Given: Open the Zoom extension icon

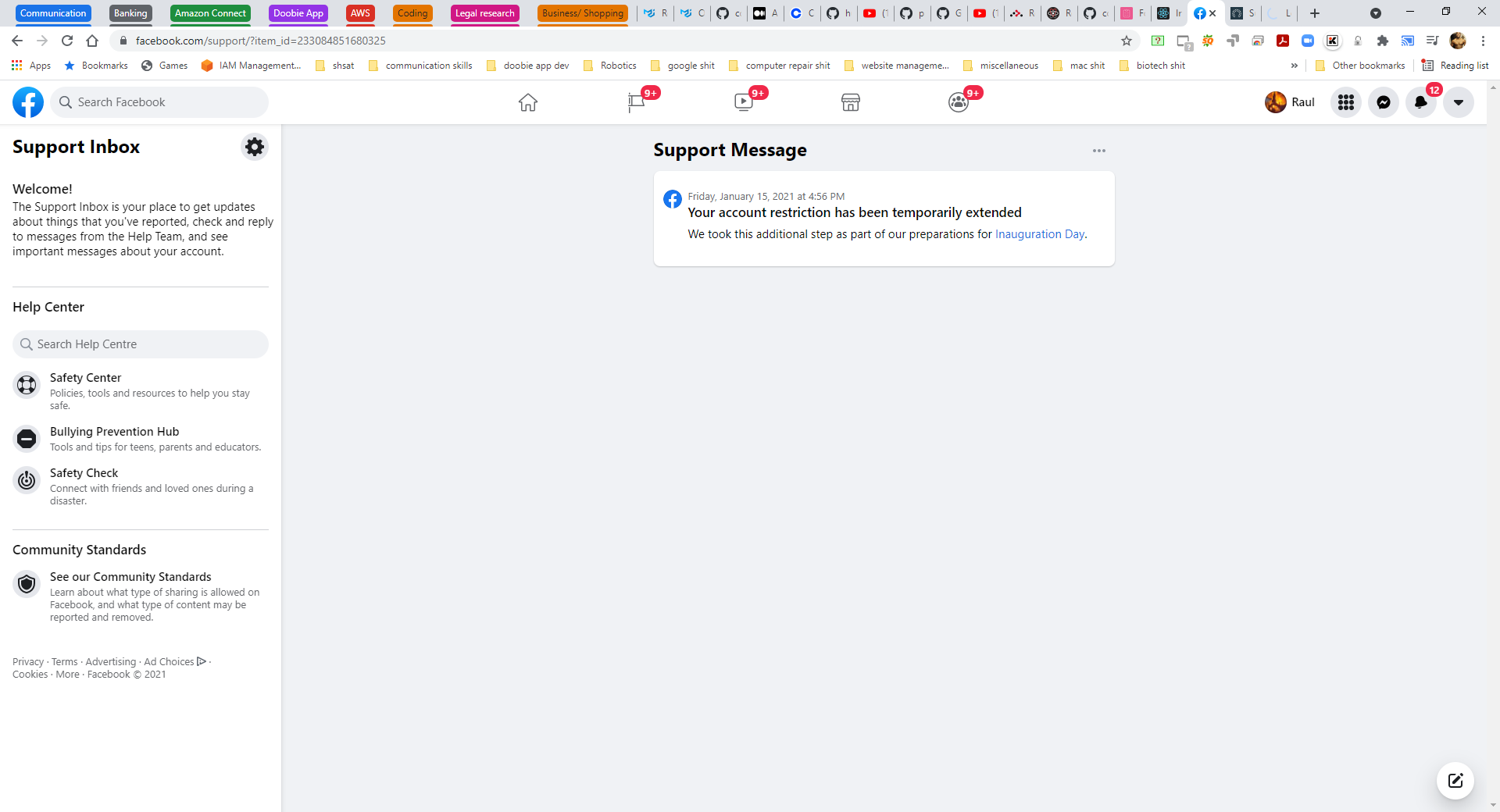Looking at the screenshot, I should (x=1308, y=41).
